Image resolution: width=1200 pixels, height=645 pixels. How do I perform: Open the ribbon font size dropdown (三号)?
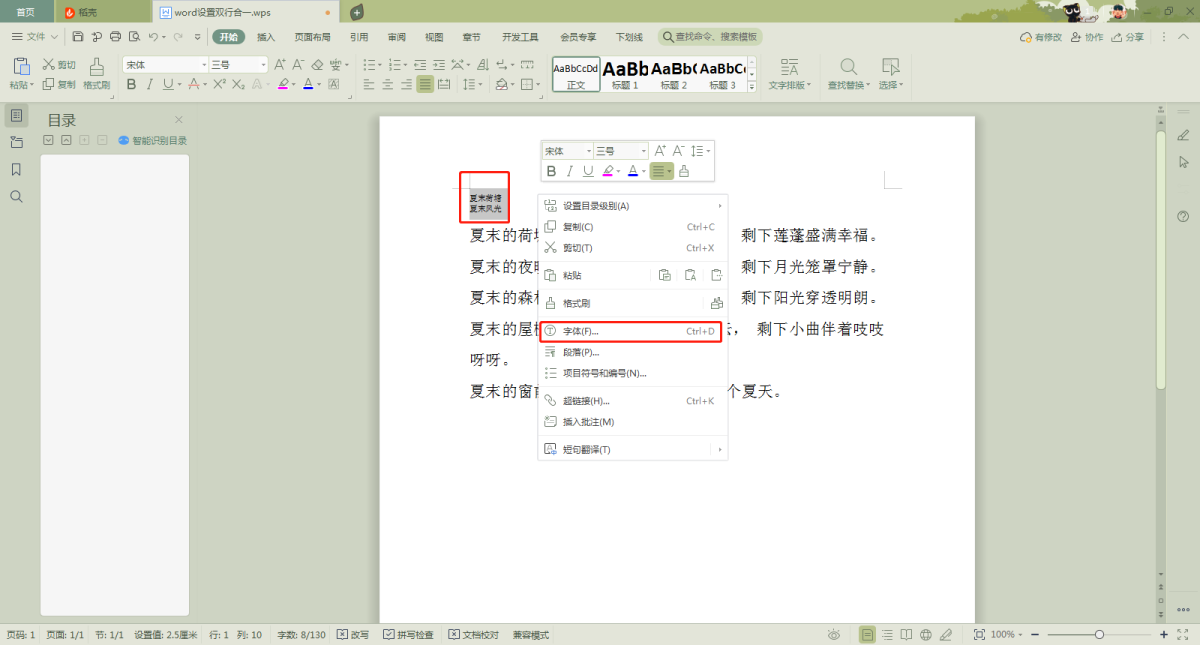pyautogui.click(x=238, y=64)
